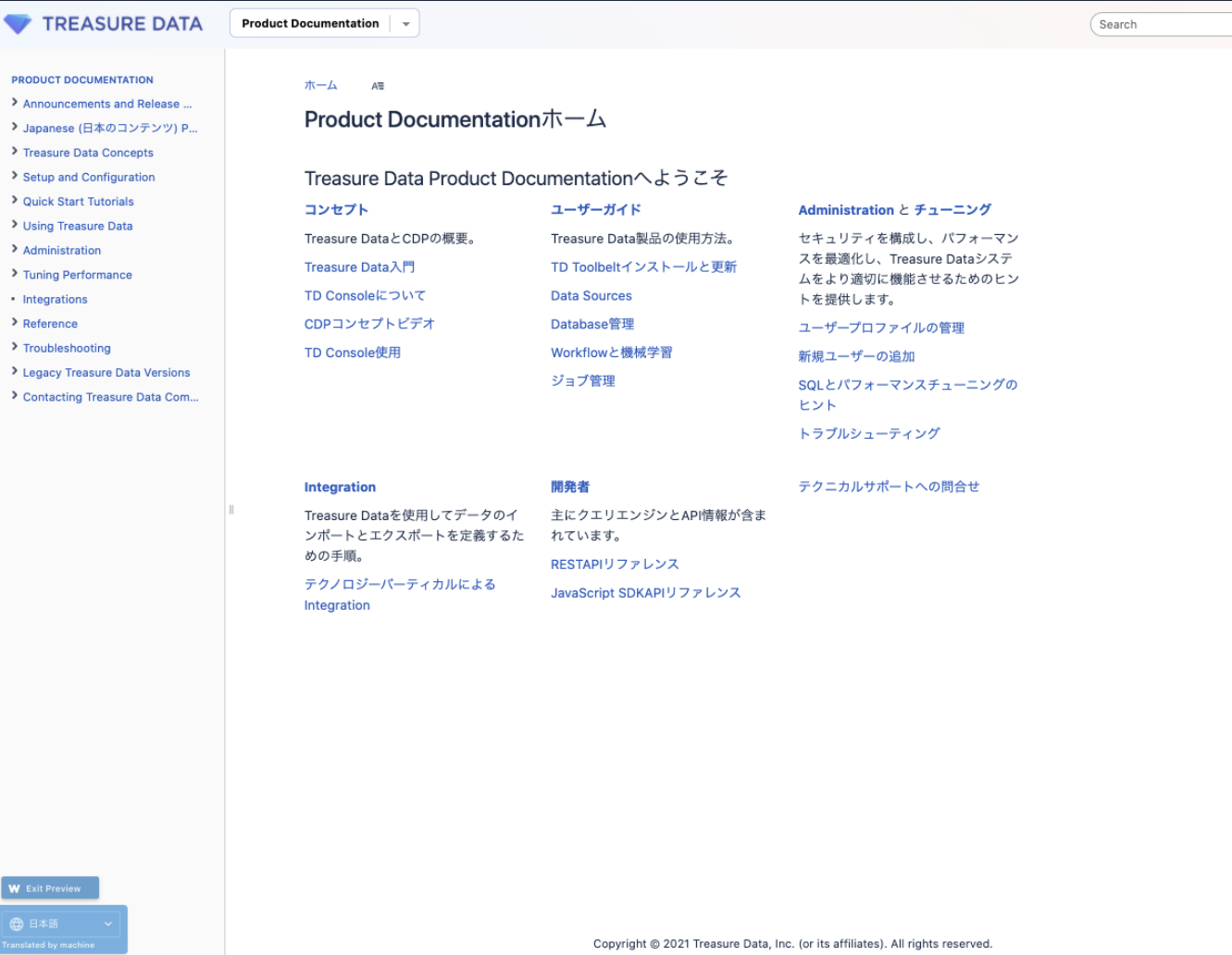
Task: Expand the Announcements and Release tree item
Action: tap(15, 103)
